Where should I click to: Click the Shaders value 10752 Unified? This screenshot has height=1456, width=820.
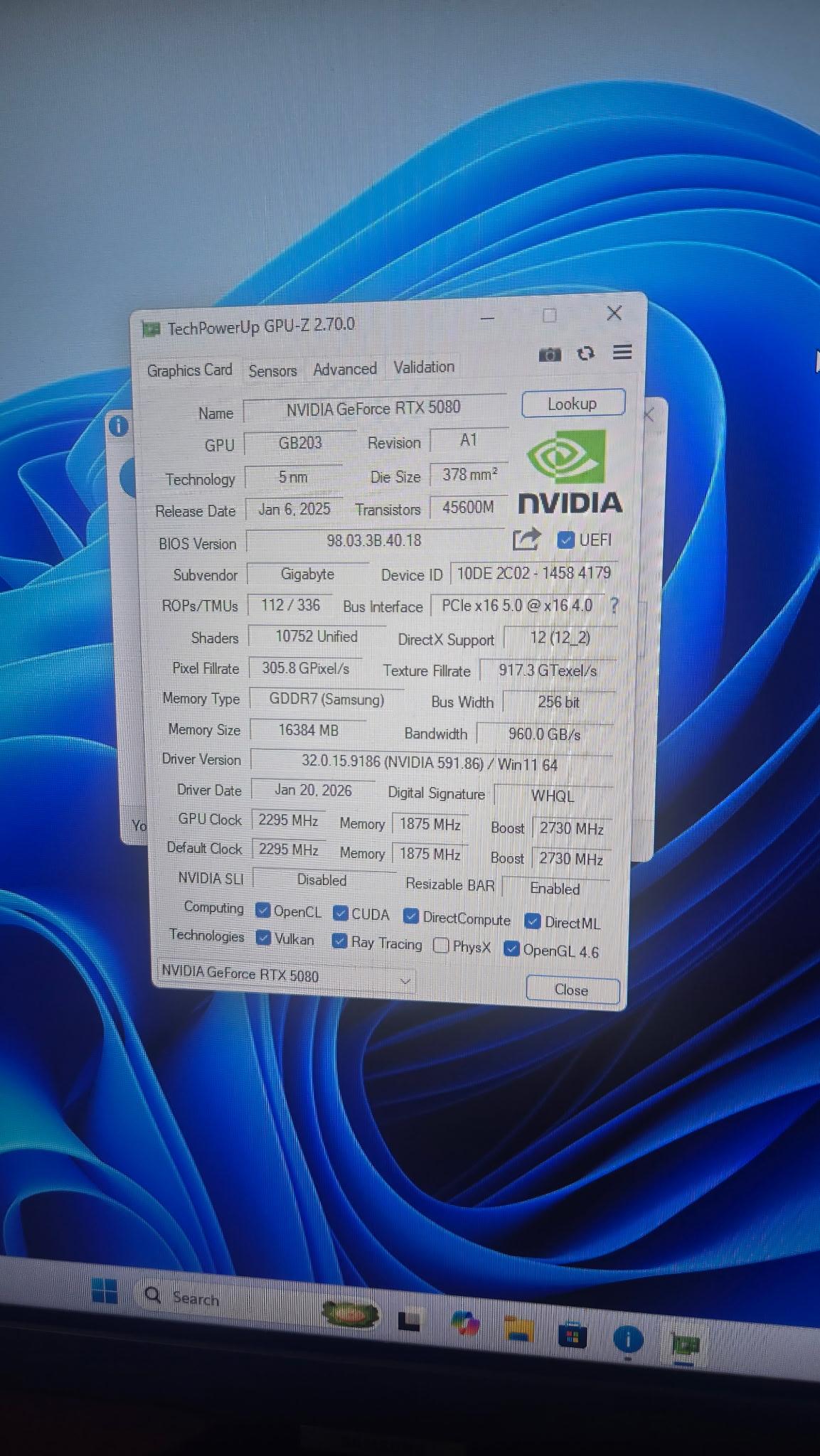tap(316, 636)
